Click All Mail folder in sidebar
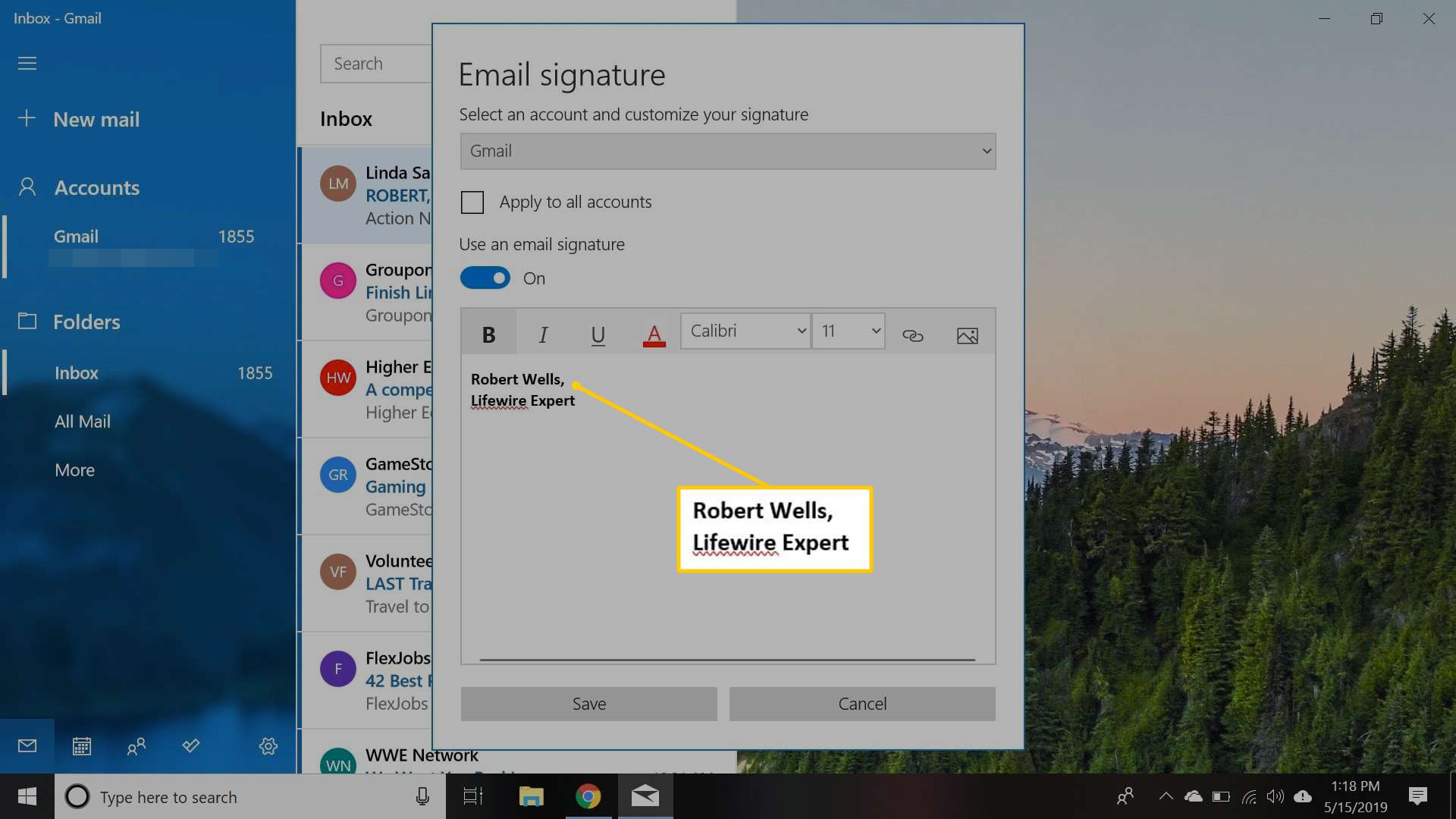The image size is (1456, 819). (x=83, y=420)
